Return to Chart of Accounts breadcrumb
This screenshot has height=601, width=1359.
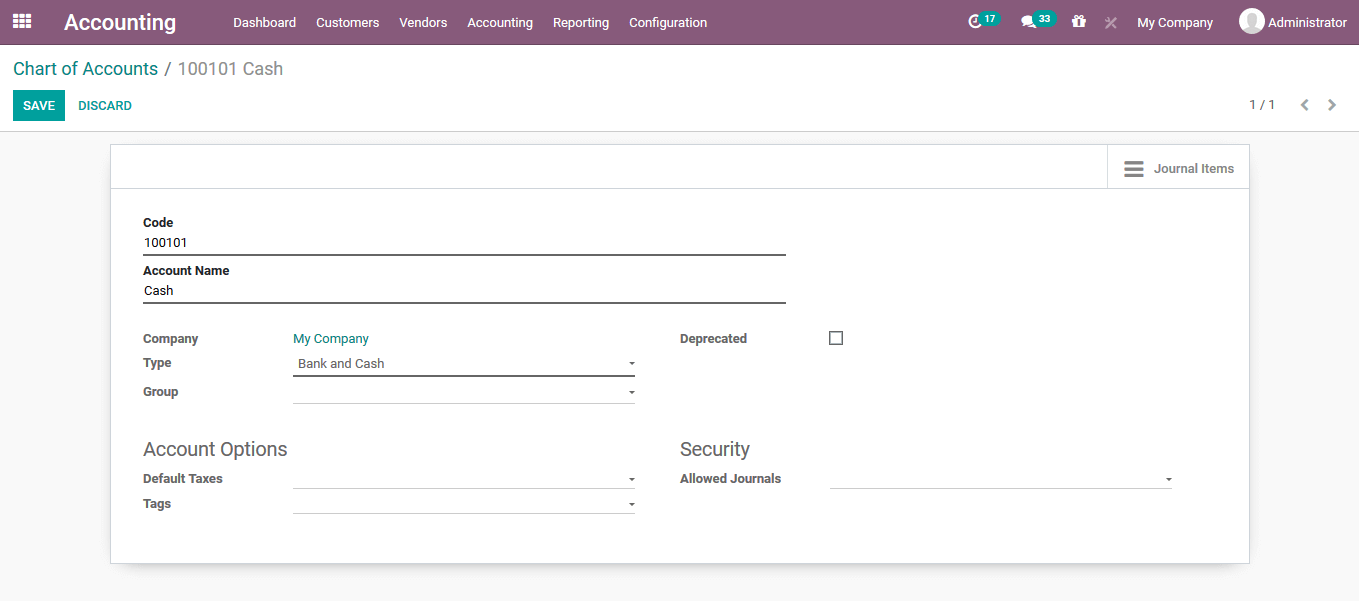pos(85,68)
